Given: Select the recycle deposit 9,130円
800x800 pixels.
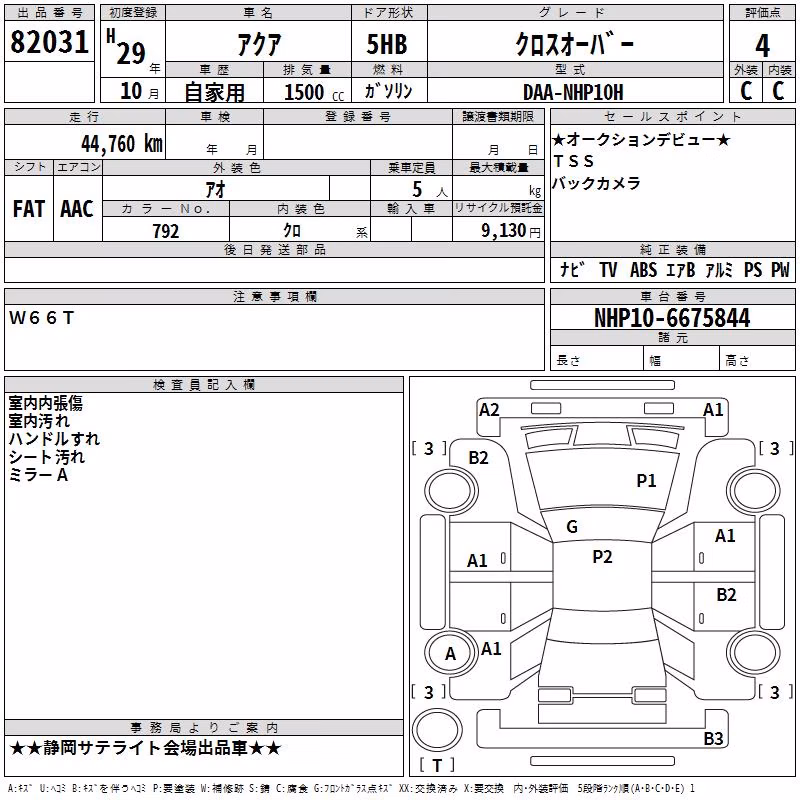Looking at the screenshot, I should 511,231.
